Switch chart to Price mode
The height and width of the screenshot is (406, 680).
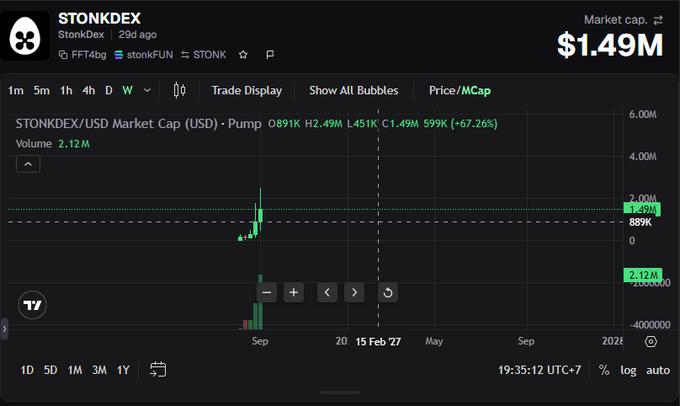coord(442,90)
